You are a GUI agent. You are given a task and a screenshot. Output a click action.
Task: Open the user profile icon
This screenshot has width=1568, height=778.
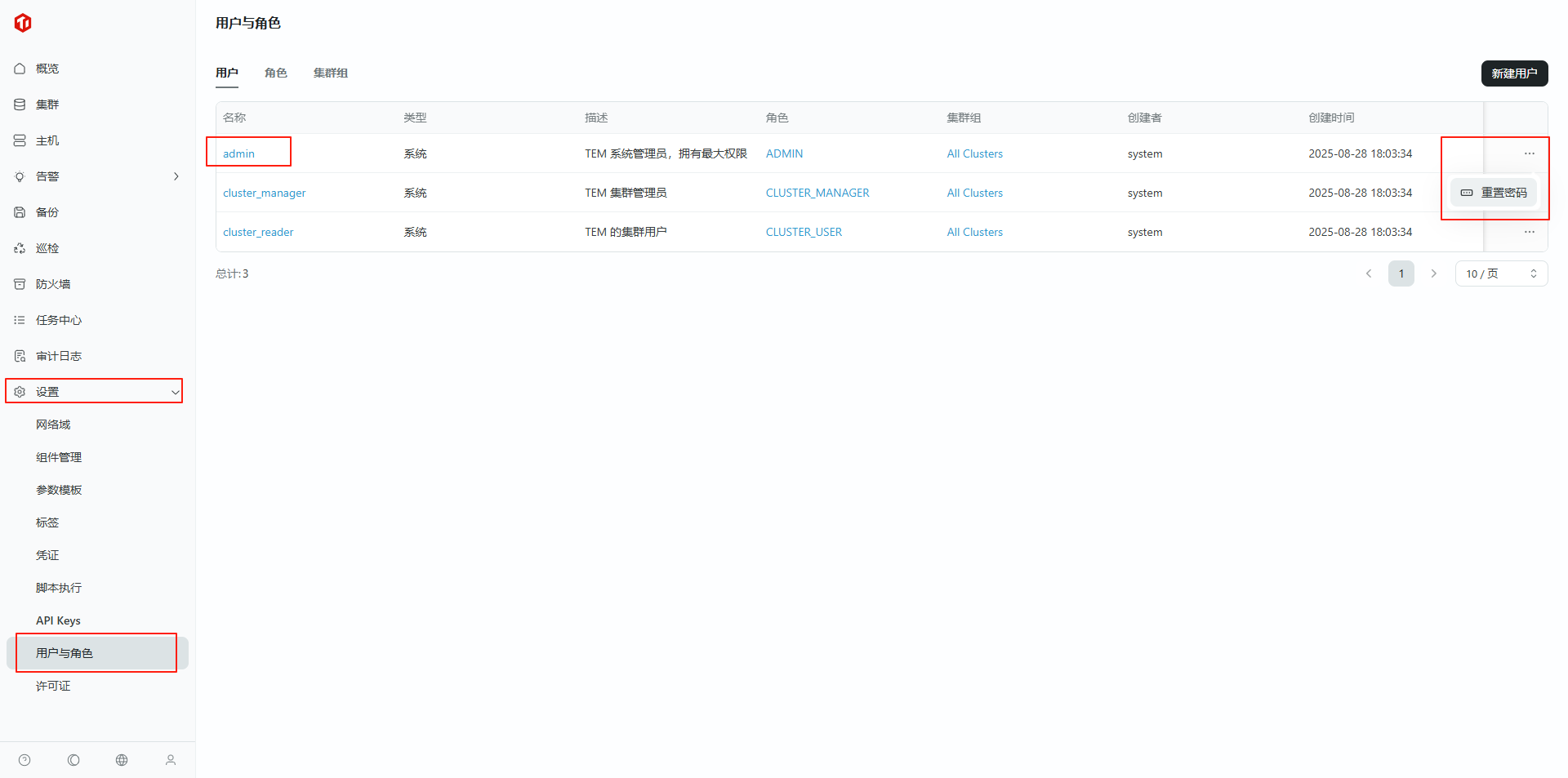171,760
